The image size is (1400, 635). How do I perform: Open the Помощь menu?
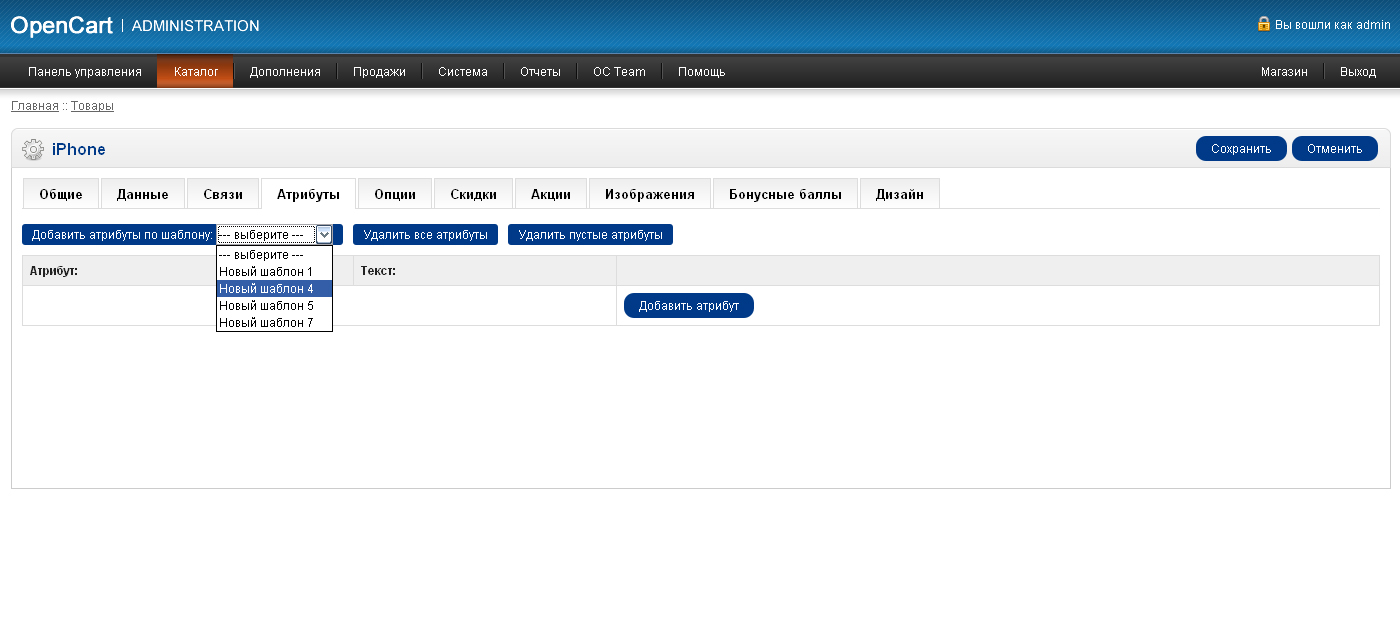701,72
